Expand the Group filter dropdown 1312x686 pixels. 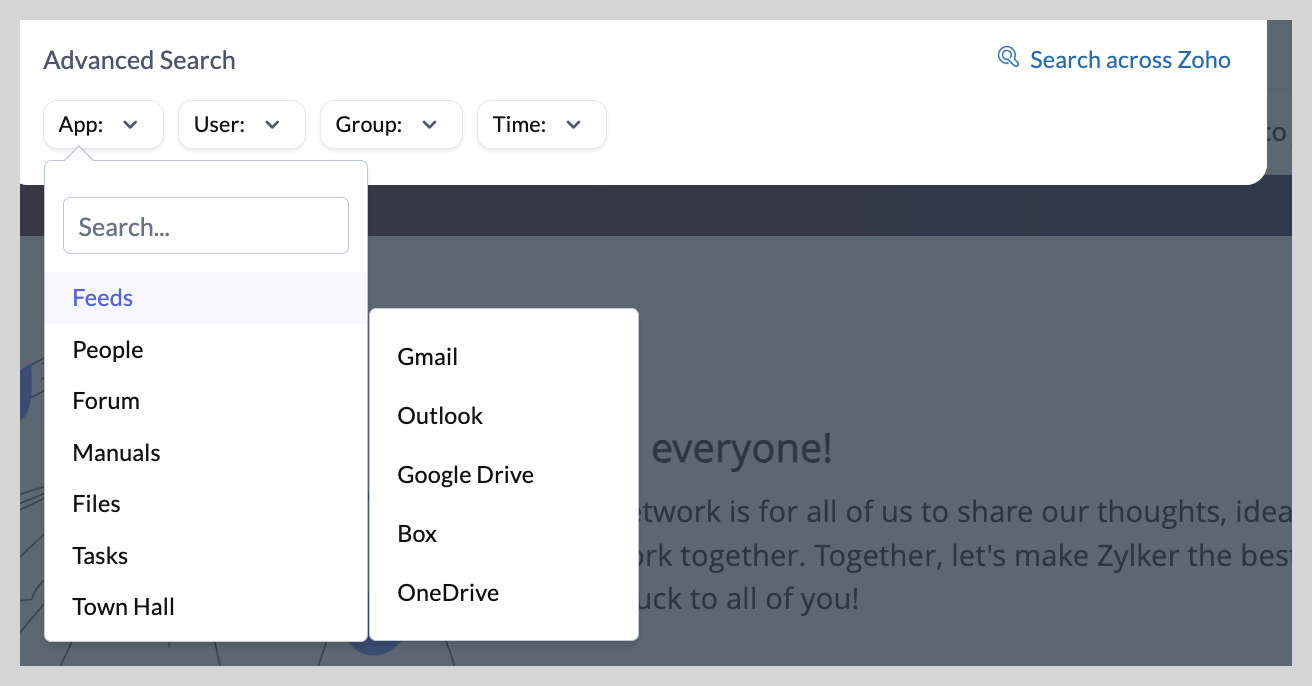pos(390,125)
